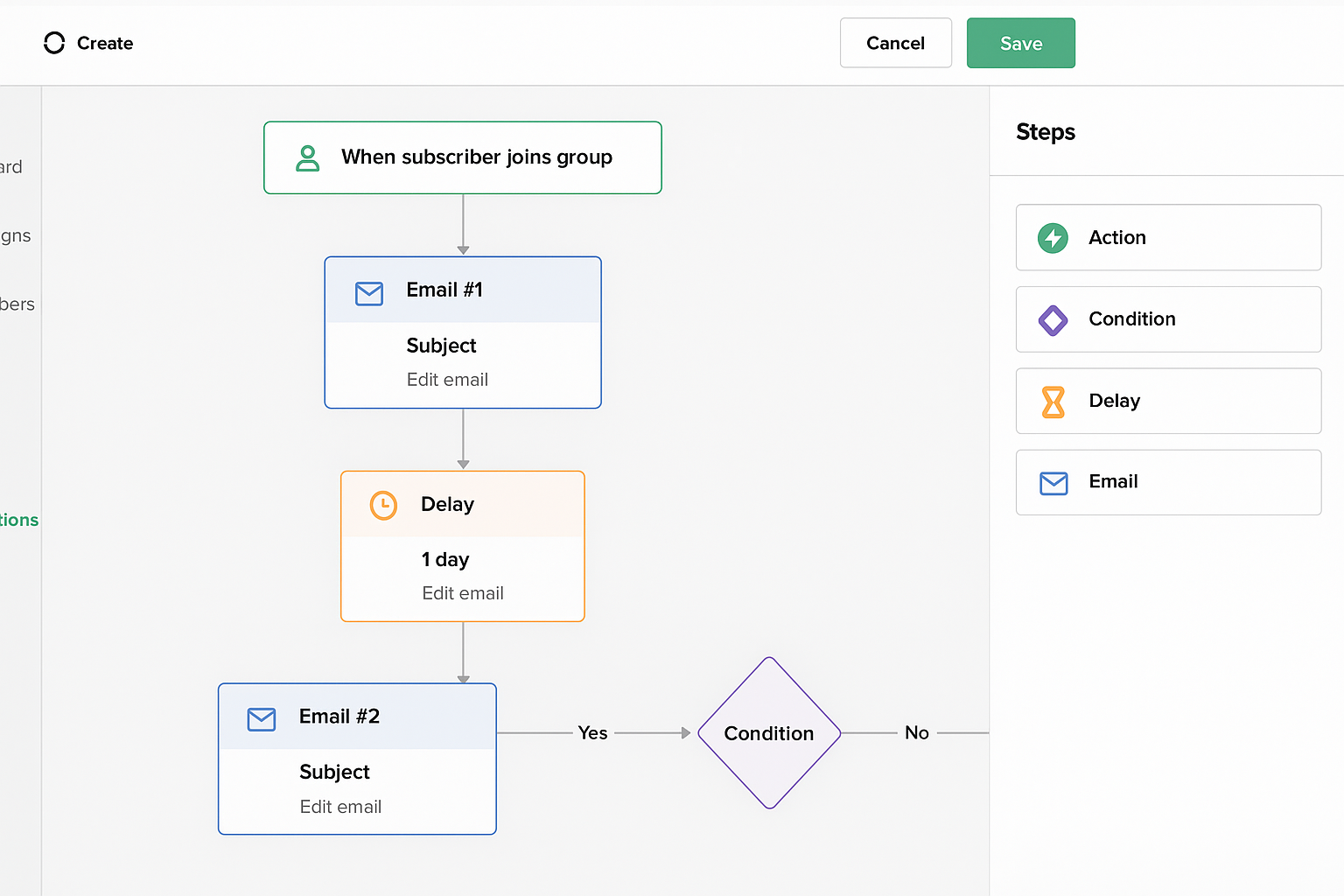Click the envelope icon on Email #2

coord(262,719)
